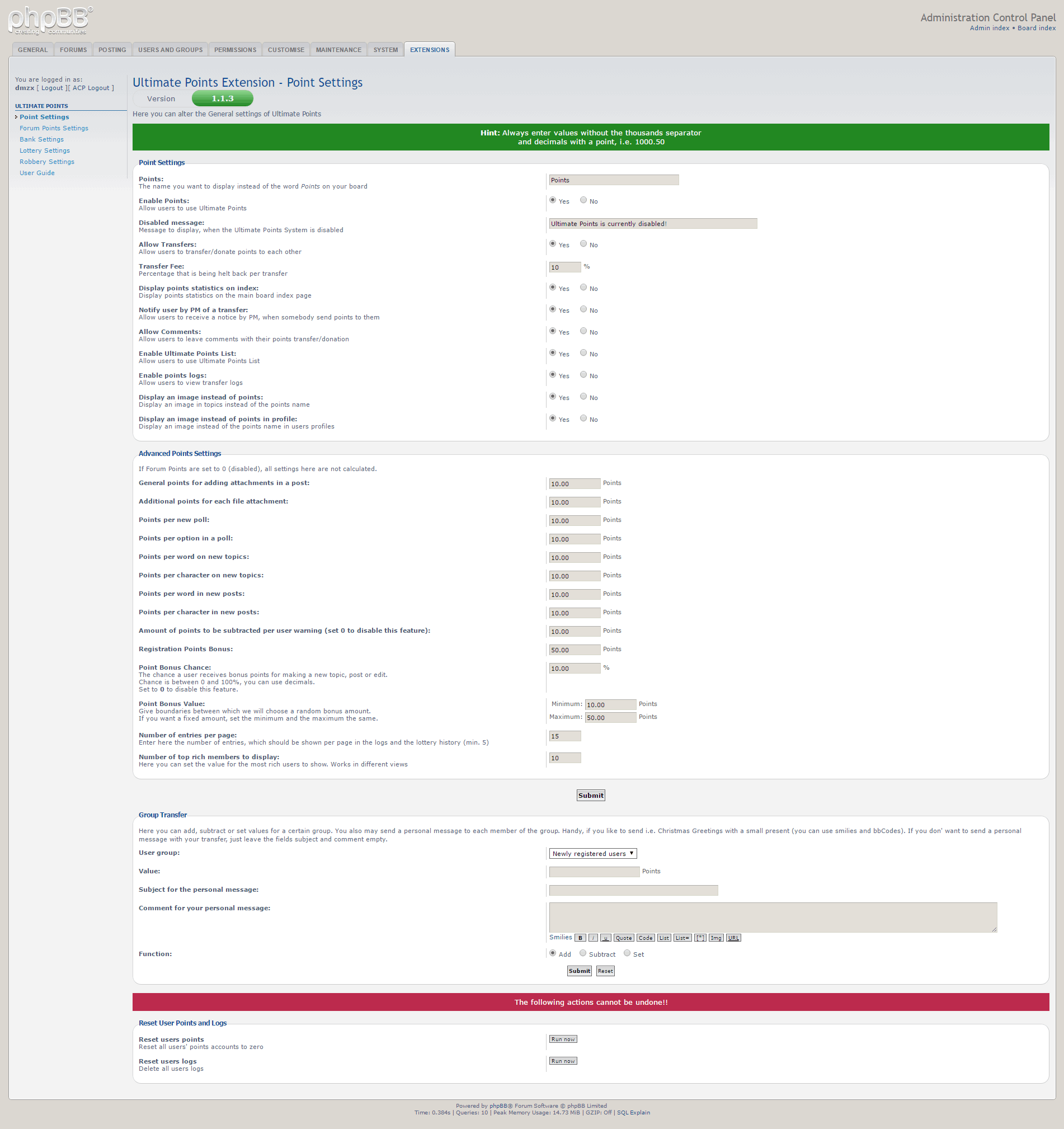Viewport: 1064px width, 1129px height.
Task: Click the SQL Explain footer link
Action: coord(633,1113)
